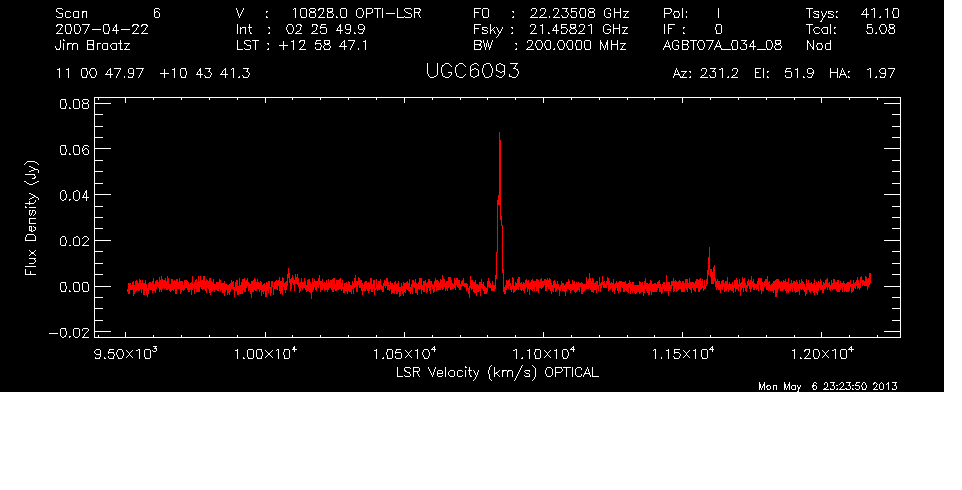
Task: Click the 1.20×10⁴ x-axis tick label
Action: 822,354
